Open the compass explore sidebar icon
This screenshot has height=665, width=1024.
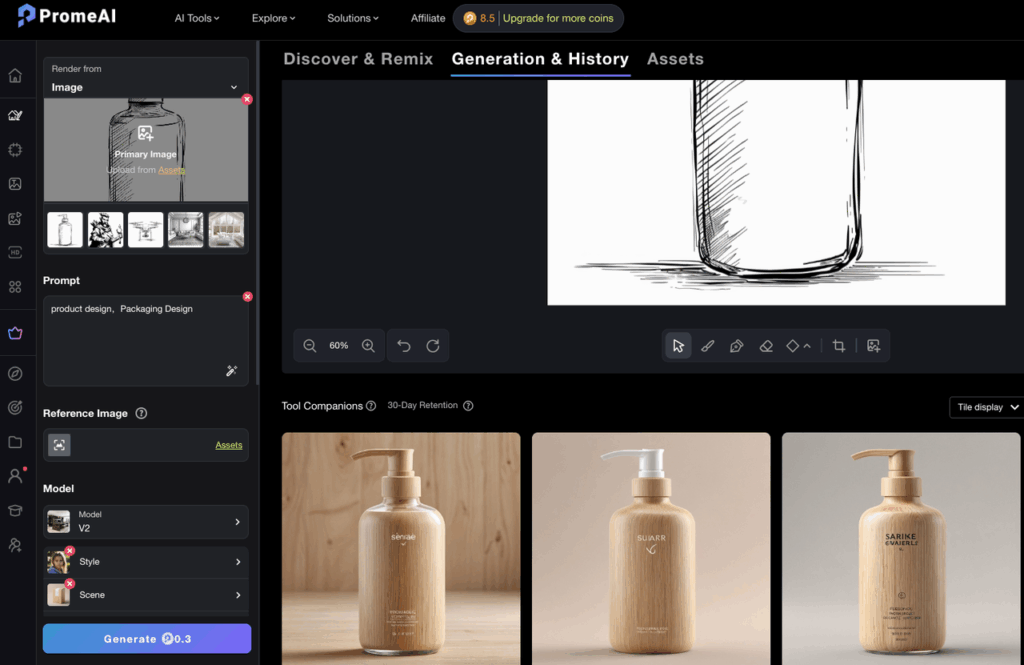click(x=15, y=374)
